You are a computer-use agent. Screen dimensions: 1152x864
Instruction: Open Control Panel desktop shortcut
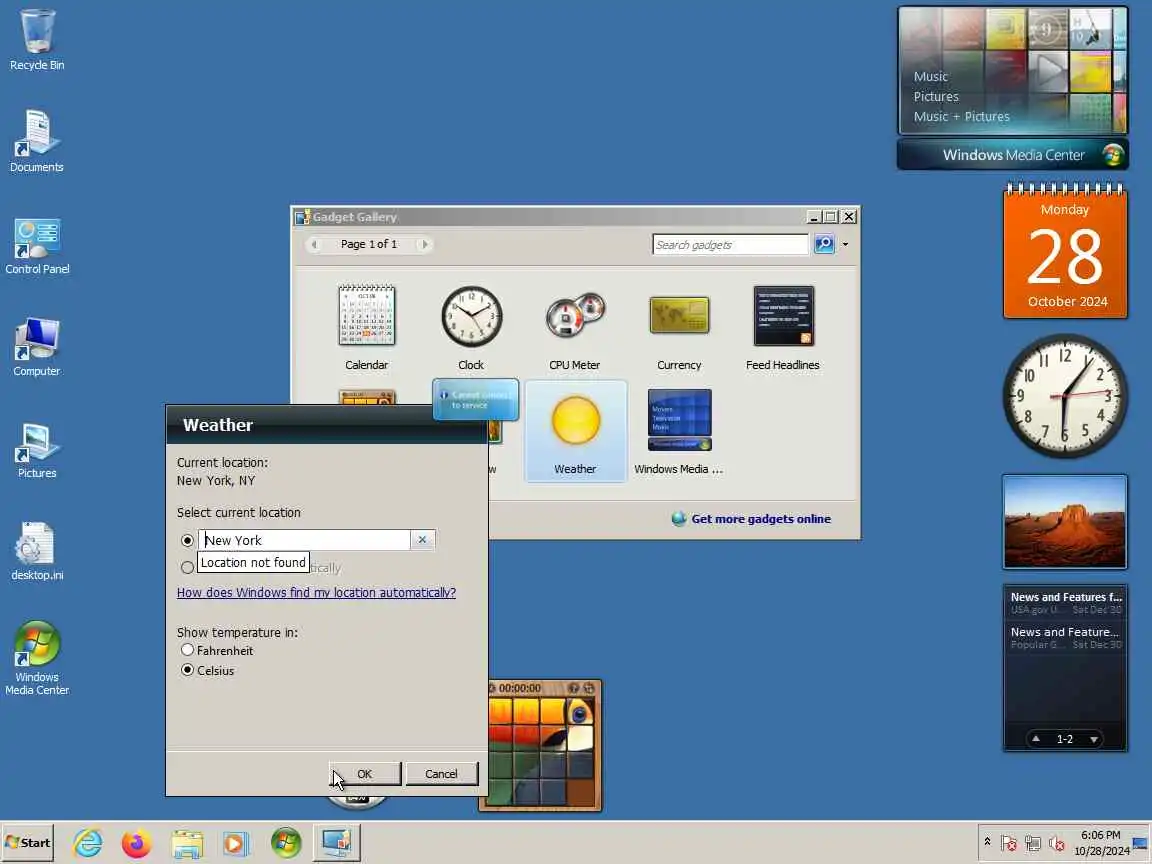point(37,246)
